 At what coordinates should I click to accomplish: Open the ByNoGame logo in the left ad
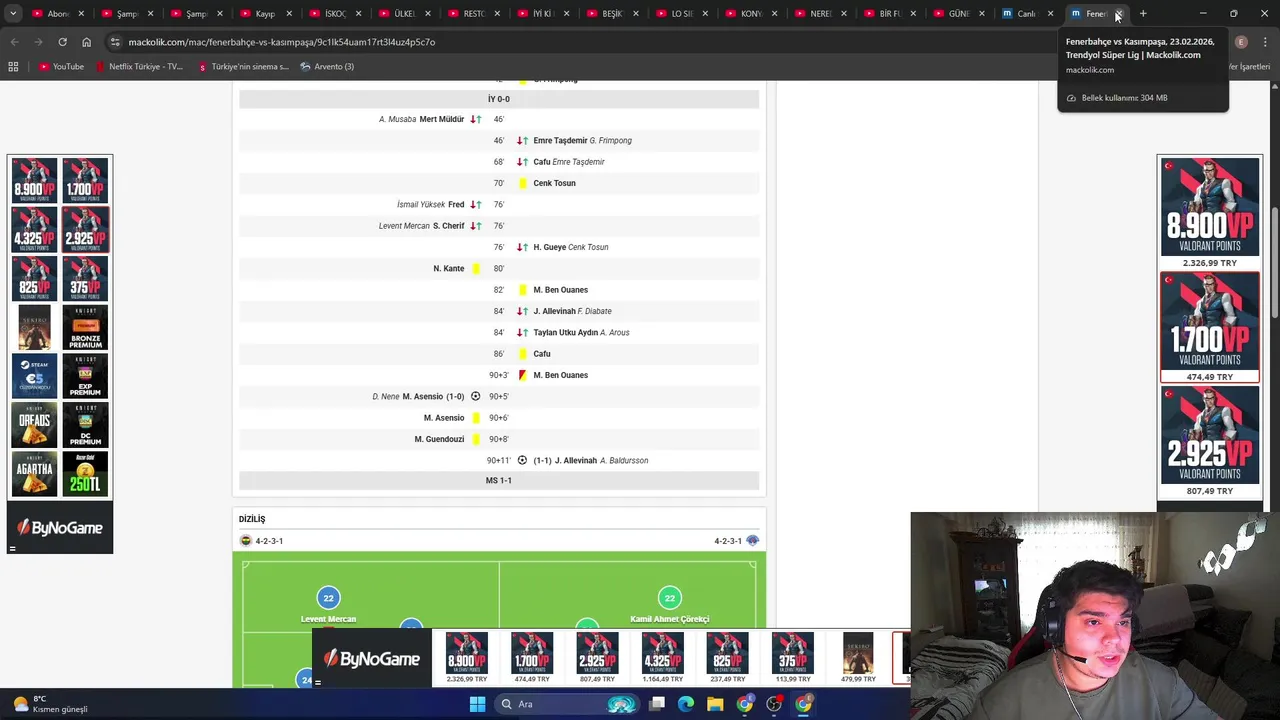click(60, 528)
